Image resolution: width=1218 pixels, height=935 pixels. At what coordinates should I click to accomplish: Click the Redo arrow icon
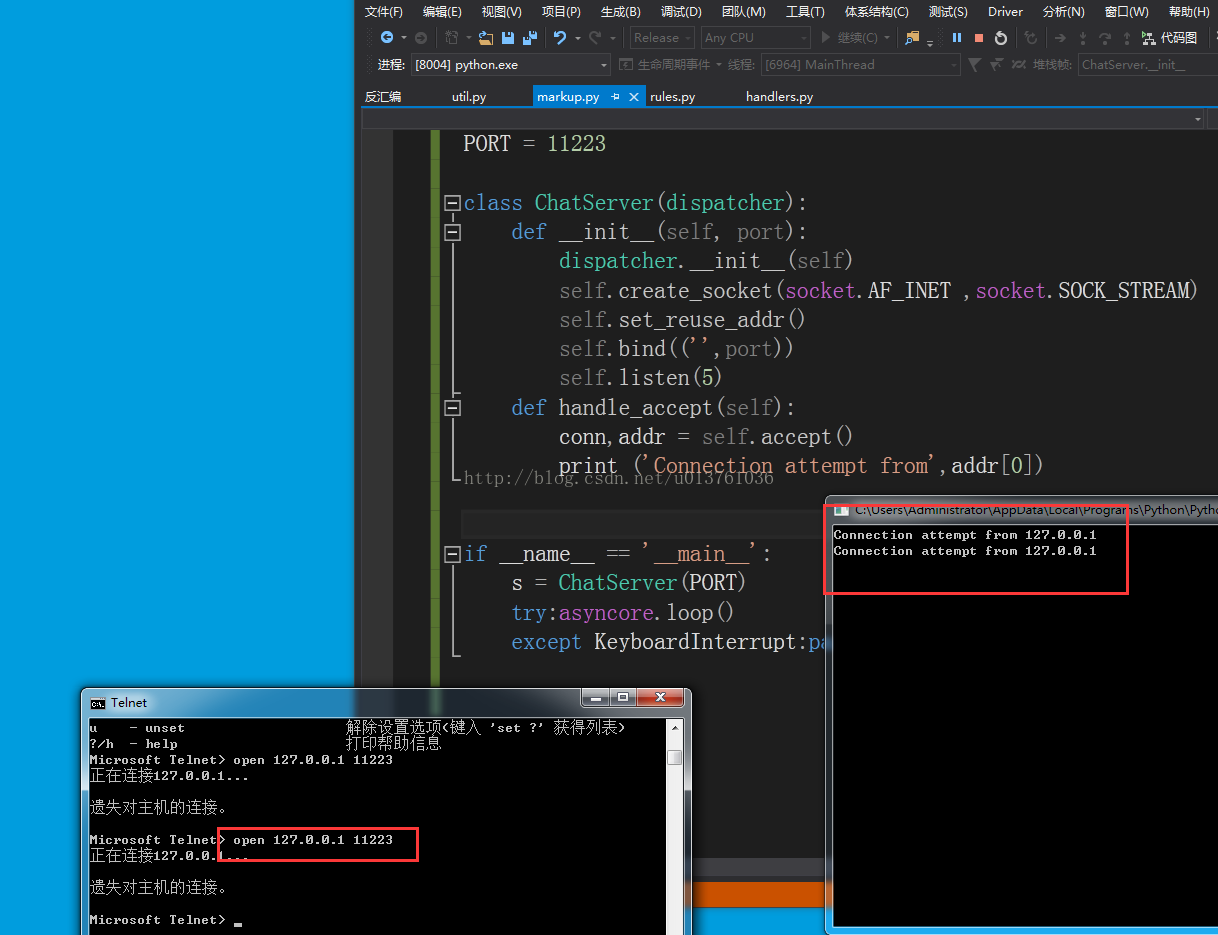coord(595,38)
